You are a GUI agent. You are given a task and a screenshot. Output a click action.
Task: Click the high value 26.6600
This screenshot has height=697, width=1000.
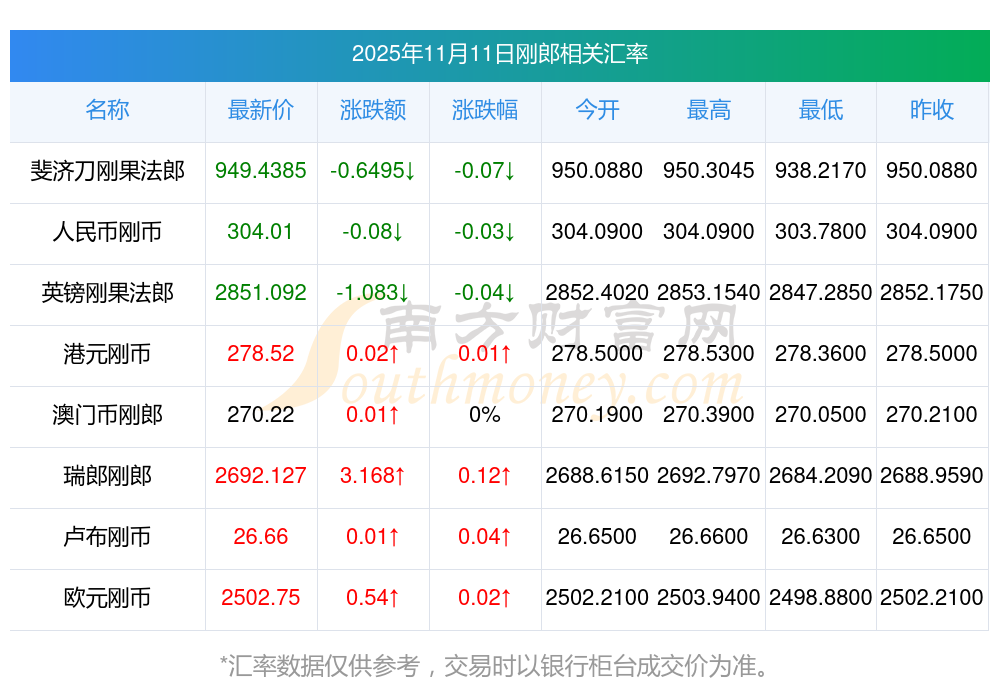click(709, 536)
